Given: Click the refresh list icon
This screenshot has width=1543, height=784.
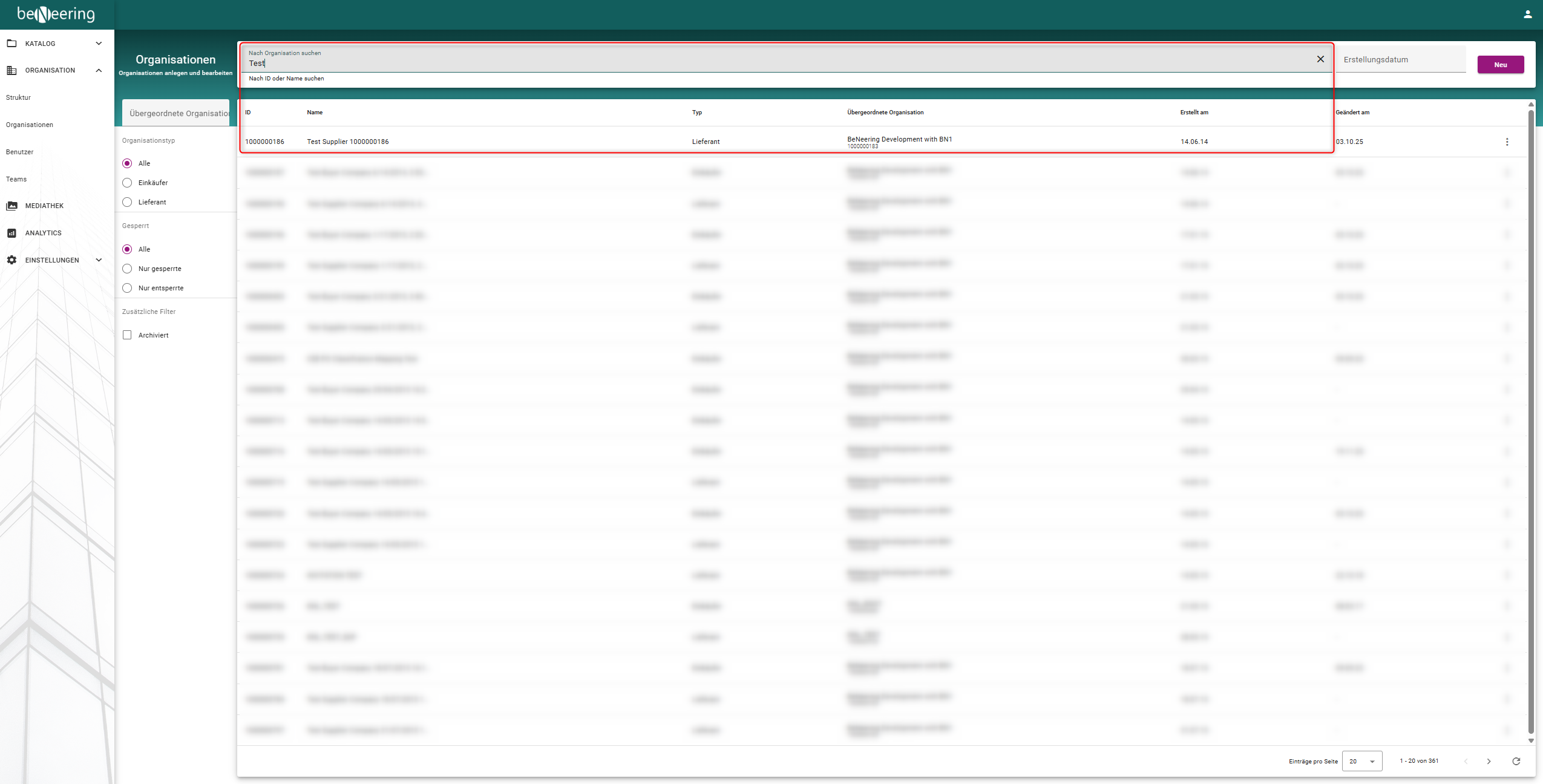Looking at the screenshot, I should tap(1516, 761).
